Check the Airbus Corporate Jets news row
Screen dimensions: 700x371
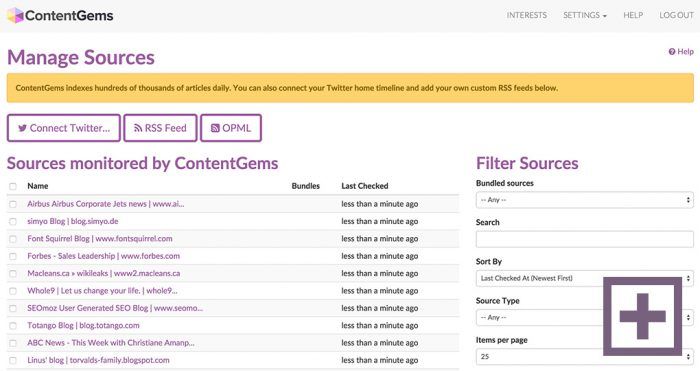point(13,204)
